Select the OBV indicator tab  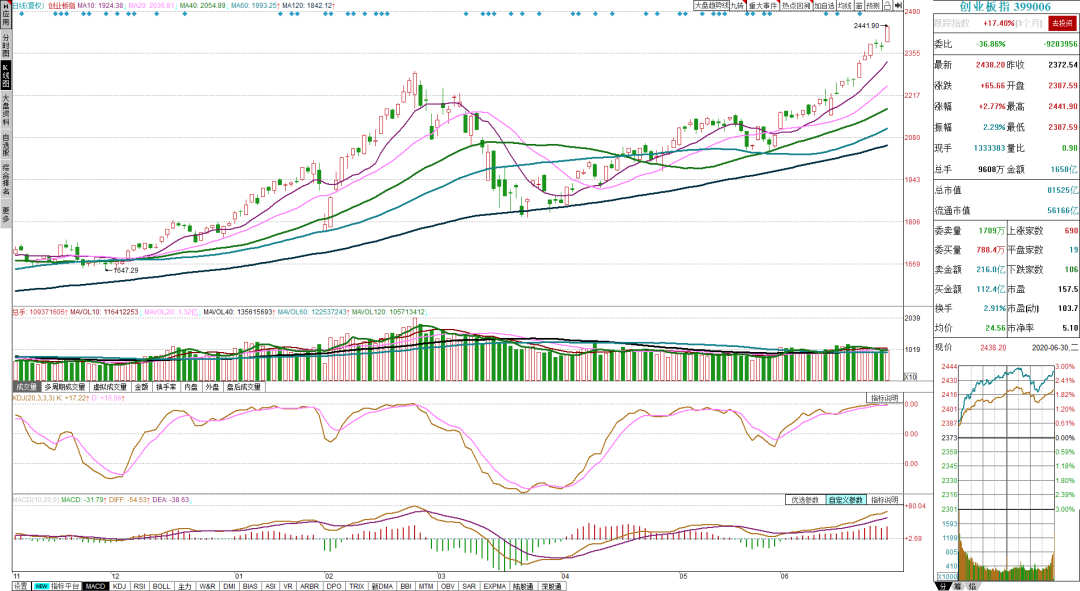tap(448, 586)
